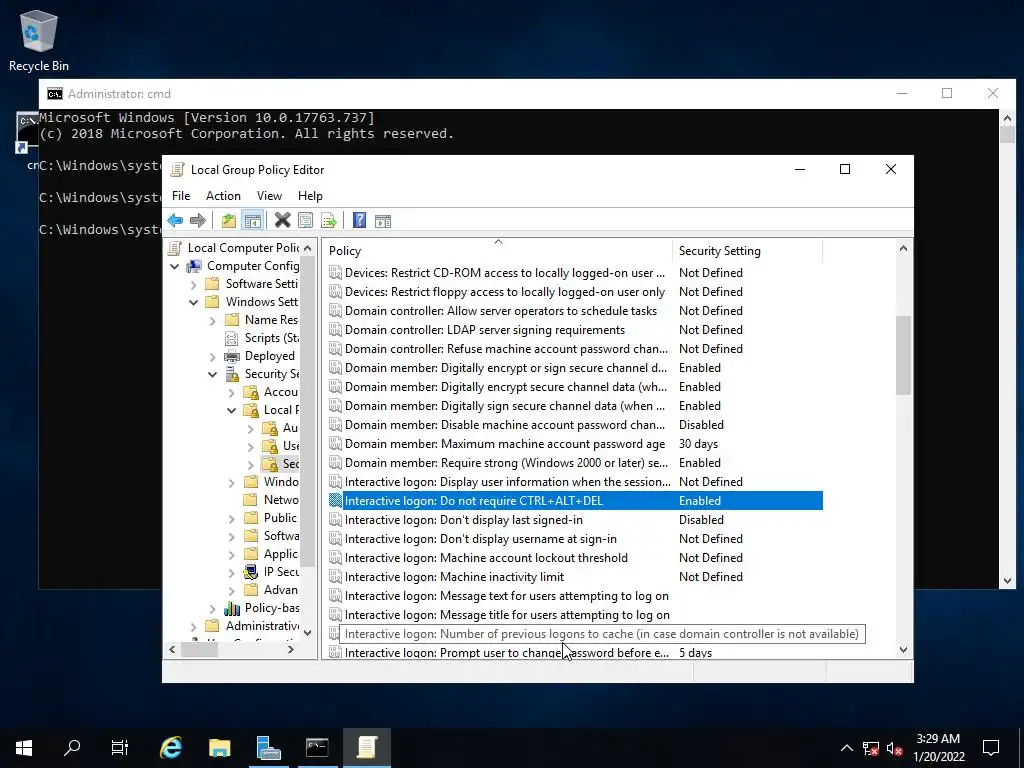Expand Account Policies node
Image resolution: width=1024 pixels, height=768 pixels.
point(232,392)
